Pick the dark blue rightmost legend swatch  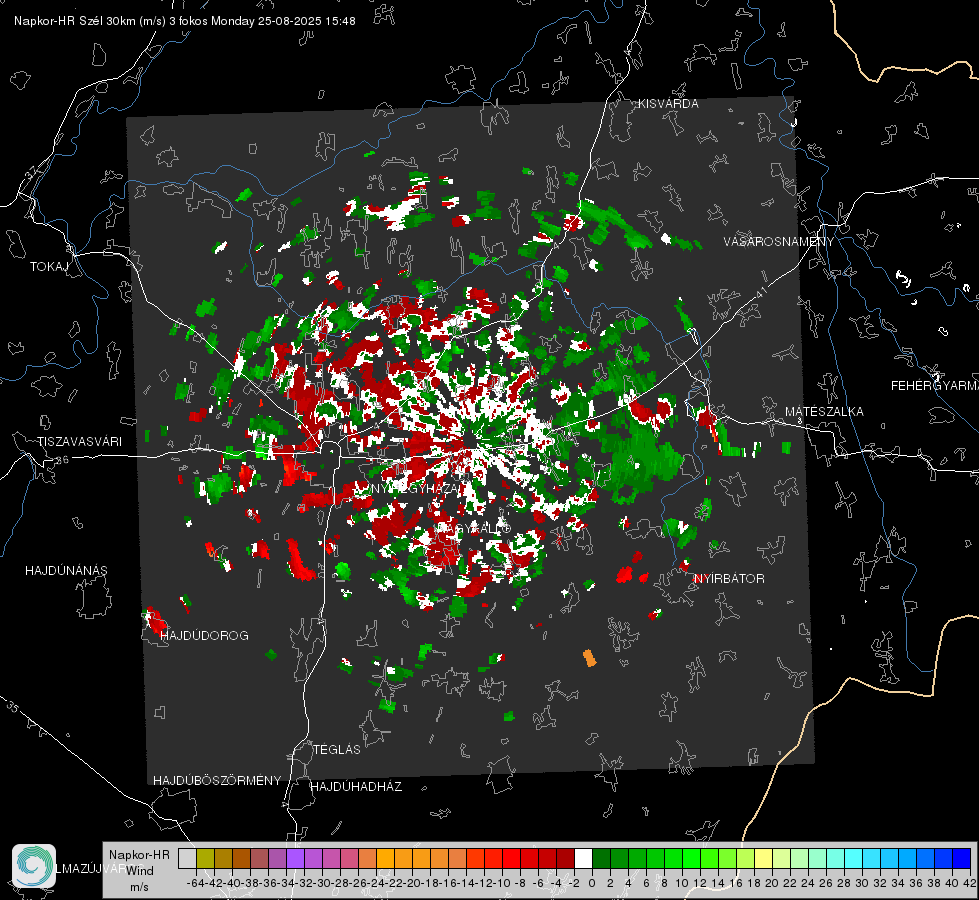(962, 859)
